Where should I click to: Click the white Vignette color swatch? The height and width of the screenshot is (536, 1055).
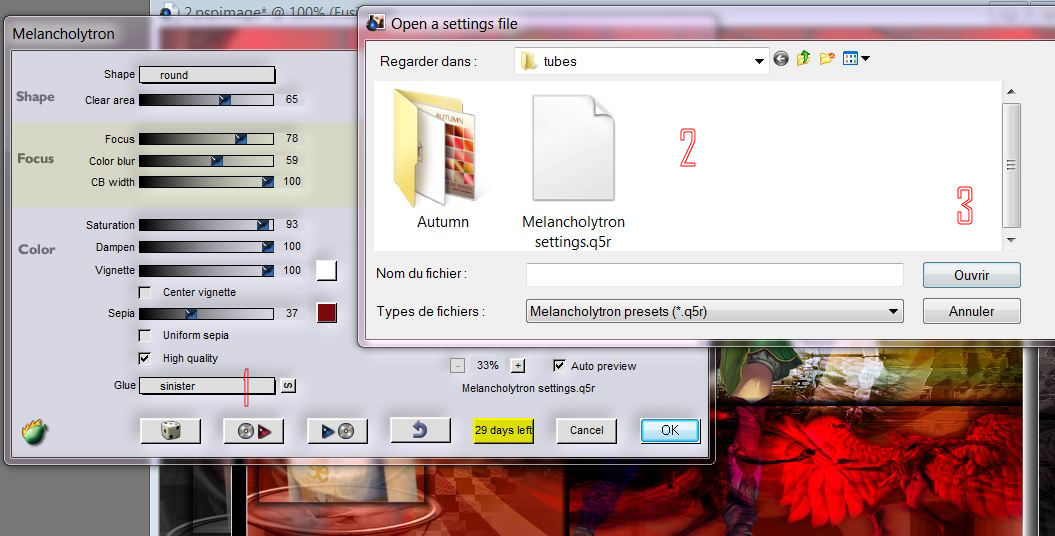pos(326,270)
